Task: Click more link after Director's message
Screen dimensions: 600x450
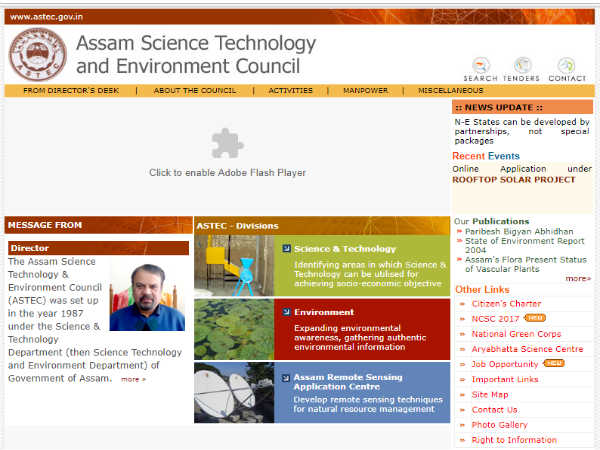Action: tap(133, 379)
